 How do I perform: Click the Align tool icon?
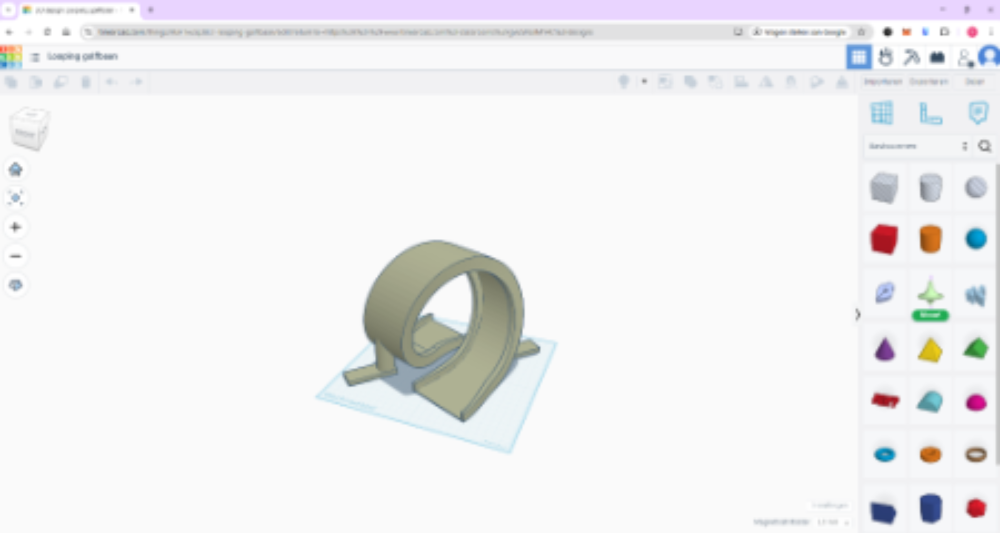tap(740, 82)
